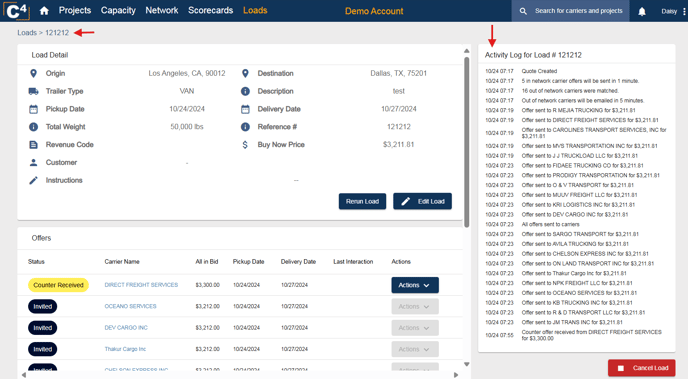Click the scroll down arrow of load panel
The height and width of the screenshot is (379, 688).
tap(467, 365)
